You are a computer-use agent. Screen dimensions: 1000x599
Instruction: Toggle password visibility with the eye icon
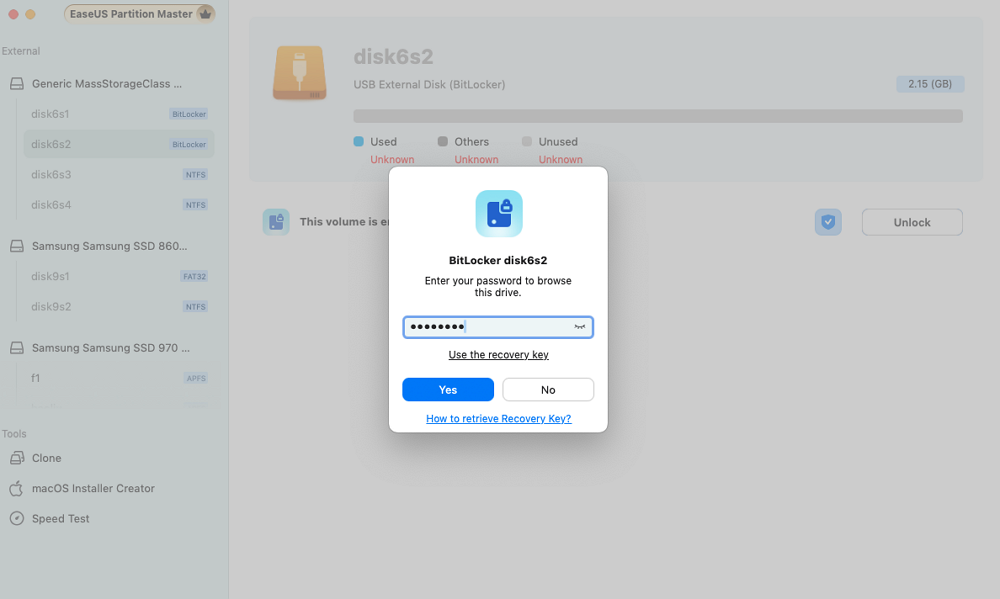pyautogui.click(x=579, y=327)
